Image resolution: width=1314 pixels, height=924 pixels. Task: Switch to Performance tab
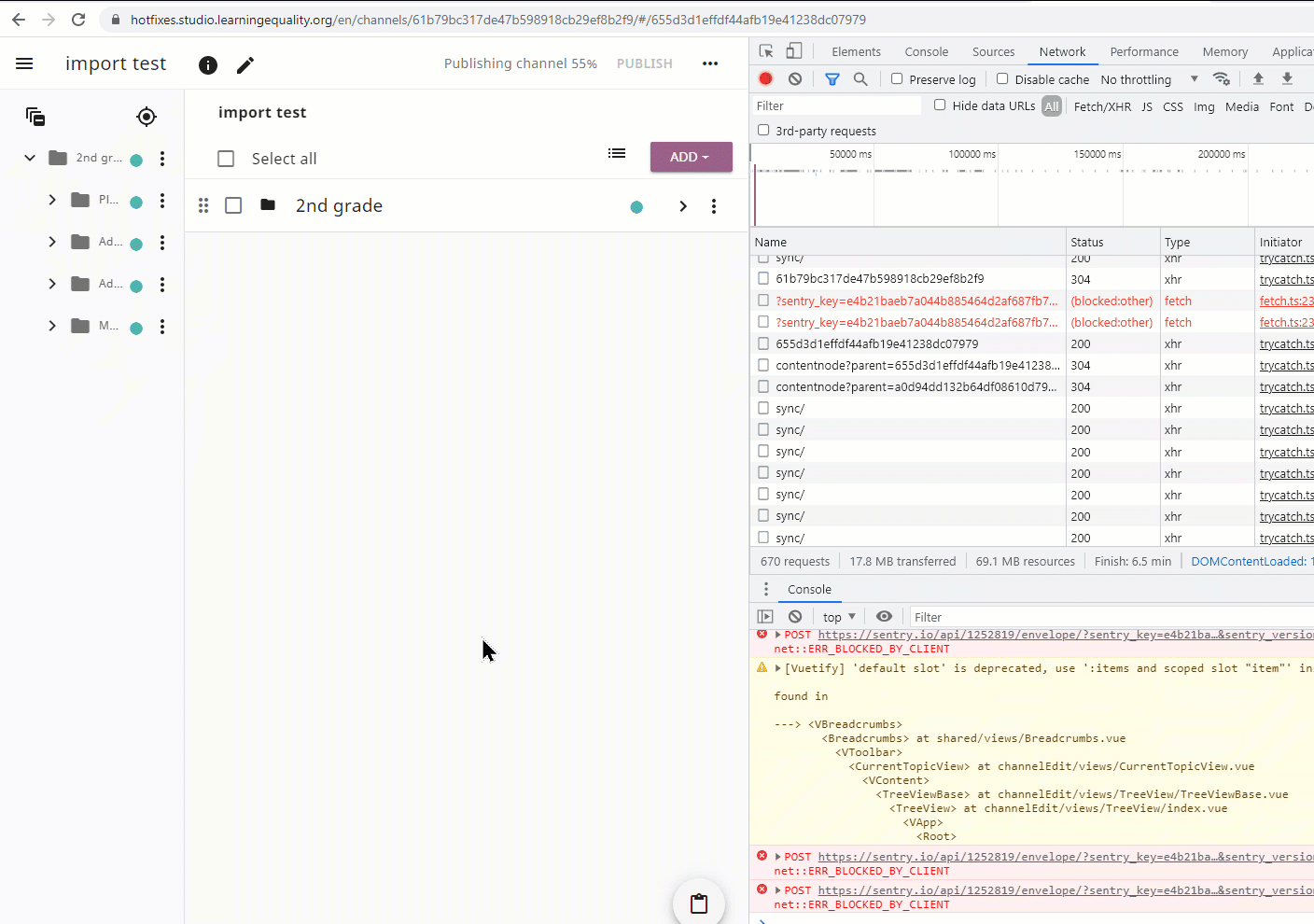(1144, 52)
